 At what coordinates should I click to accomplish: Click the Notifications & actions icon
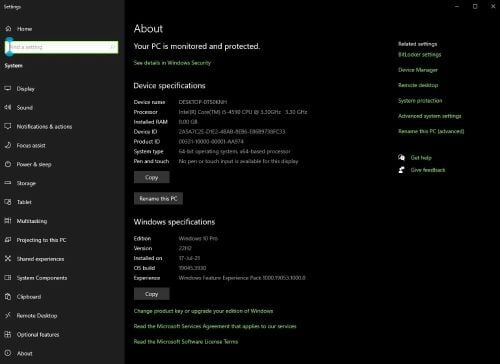[x=8, y=126]
